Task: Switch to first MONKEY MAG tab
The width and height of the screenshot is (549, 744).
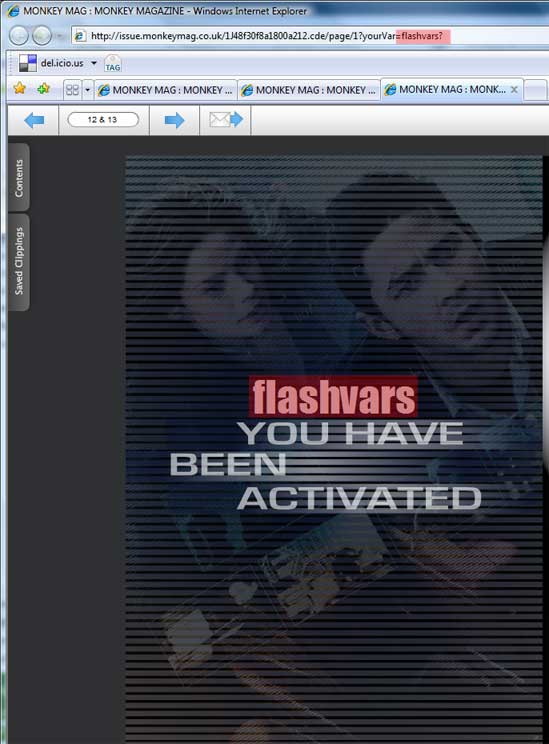Action: click(165, 90)
